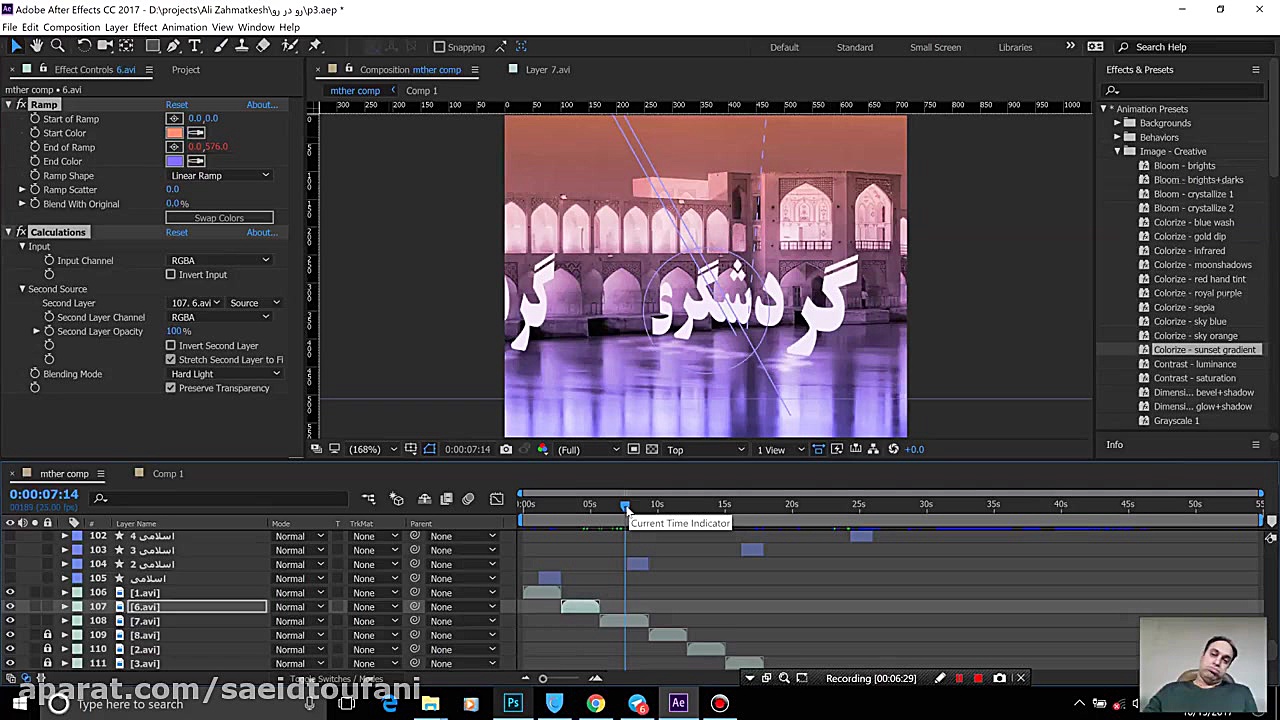Toggle frame blending for the composition
The width and height of the screenshot is (1280, 720).
(446, 499)
